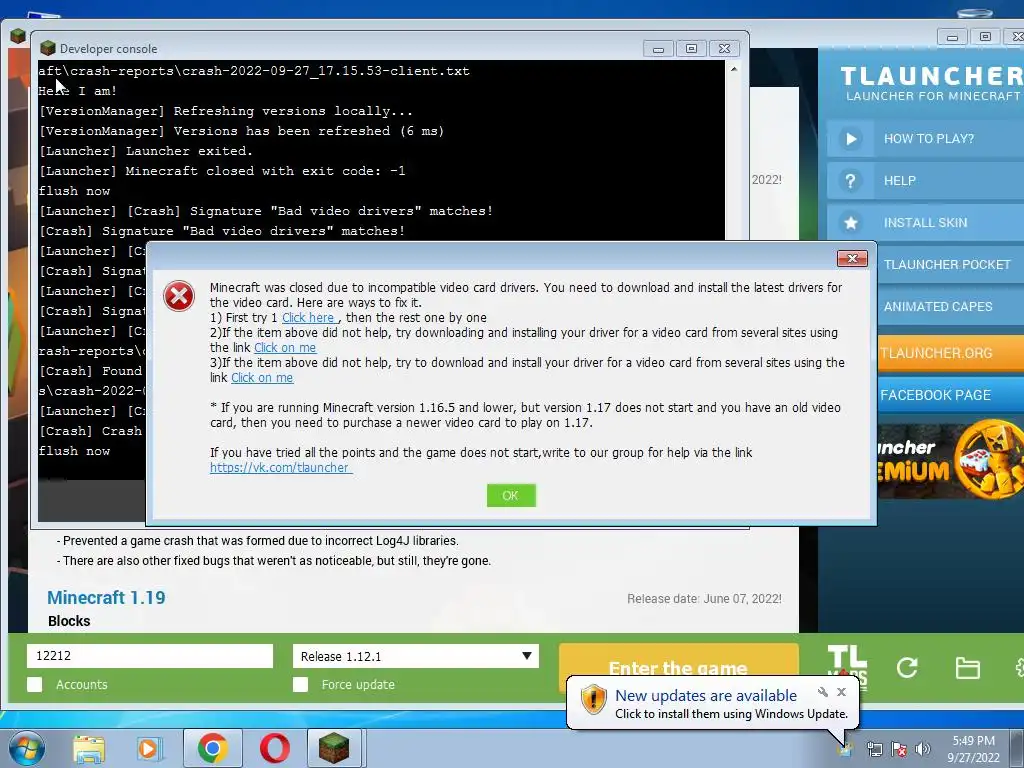Open the 'Click on me' link in step 3
This screenshot has height=768, width=1024.
tap(262, 377)
